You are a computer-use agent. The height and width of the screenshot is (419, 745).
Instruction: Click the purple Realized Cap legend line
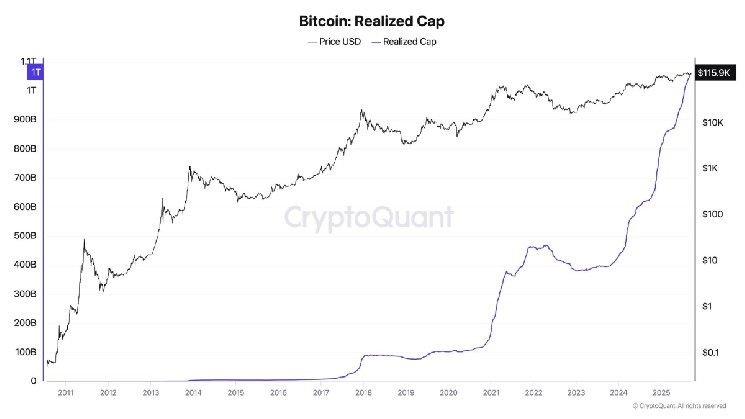(377, 42)
